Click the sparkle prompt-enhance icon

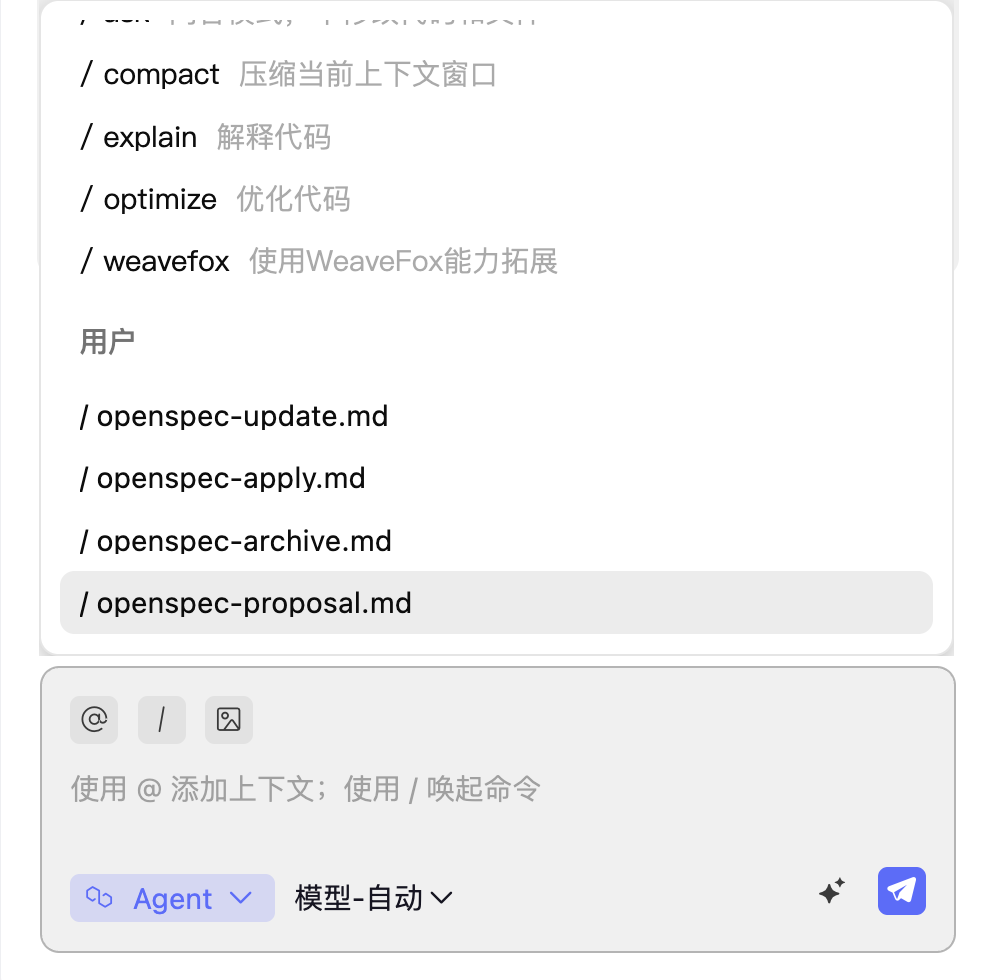click(831, 891)
